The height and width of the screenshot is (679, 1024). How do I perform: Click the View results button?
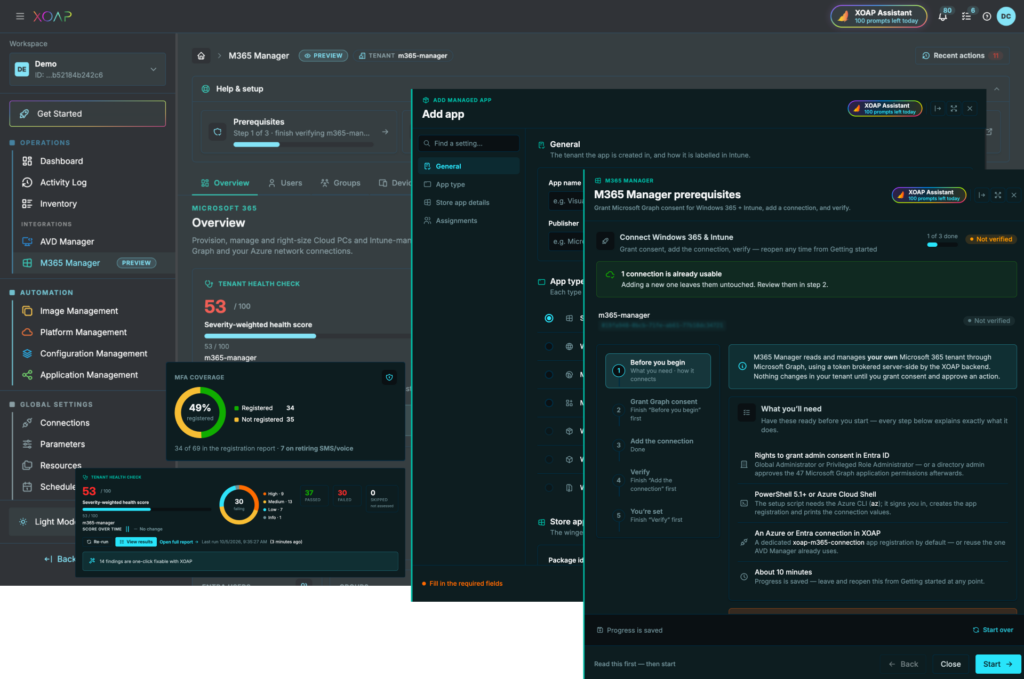136,542
